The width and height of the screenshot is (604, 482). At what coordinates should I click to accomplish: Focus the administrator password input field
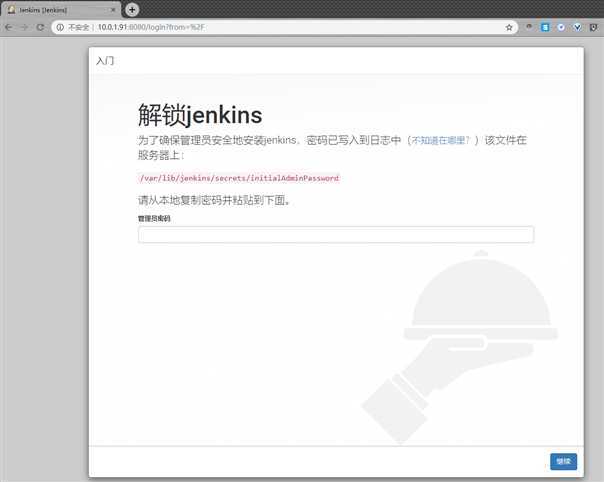(336, 234)
